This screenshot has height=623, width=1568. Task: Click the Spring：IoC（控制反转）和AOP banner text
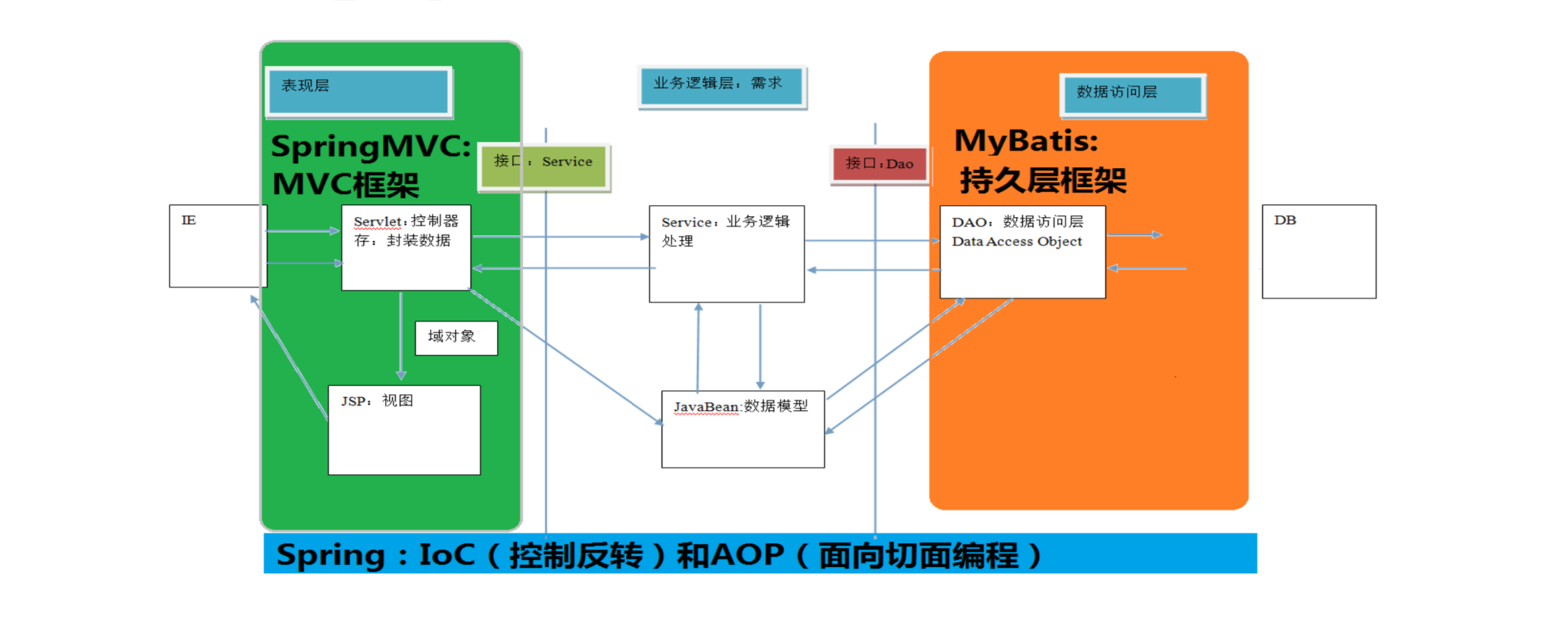(x=659, y=555)
